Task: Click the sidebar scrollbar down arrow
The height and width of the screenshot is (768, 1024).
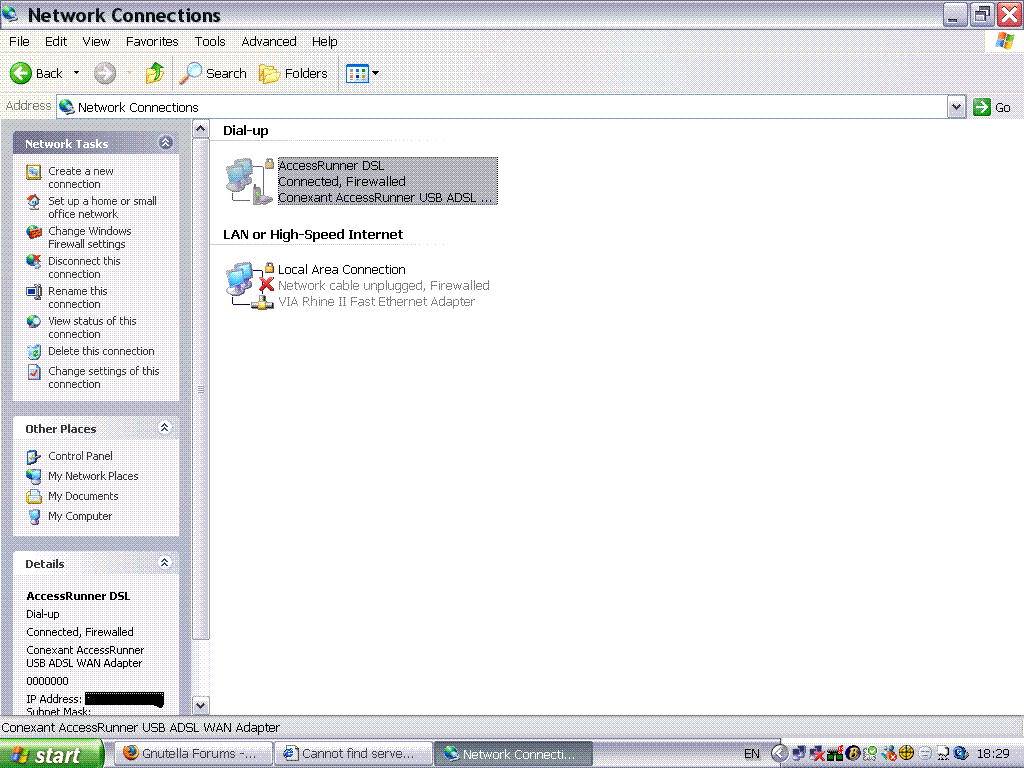Action: [200, 705]
